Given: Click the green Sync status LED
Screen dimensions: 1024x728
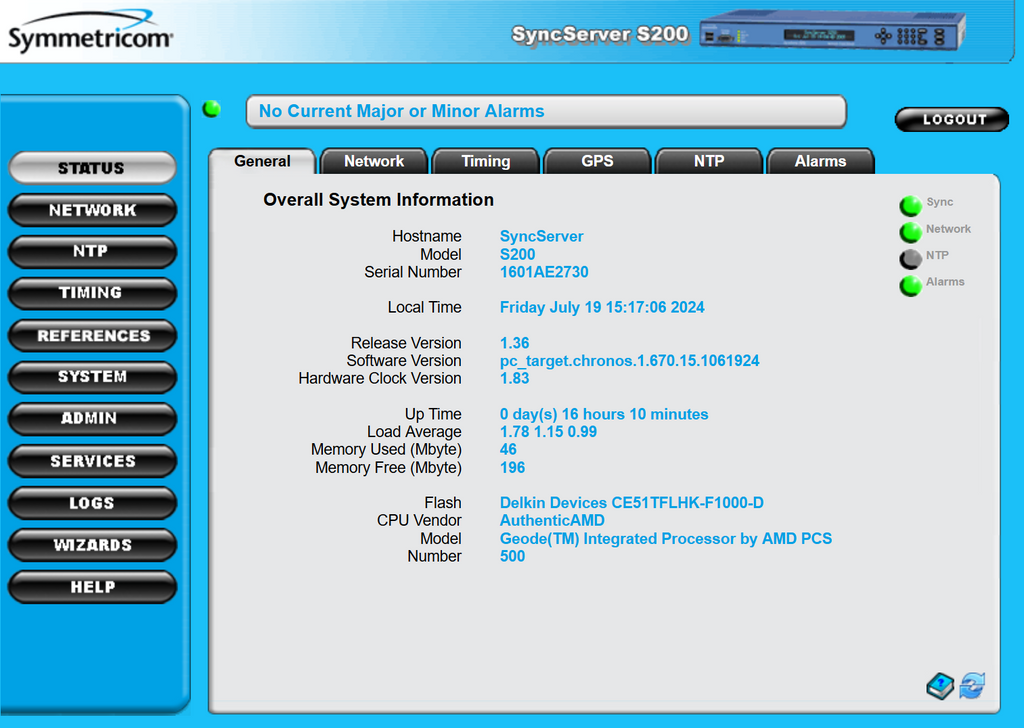Looking at the screenshot, I should tap(910, 206).
